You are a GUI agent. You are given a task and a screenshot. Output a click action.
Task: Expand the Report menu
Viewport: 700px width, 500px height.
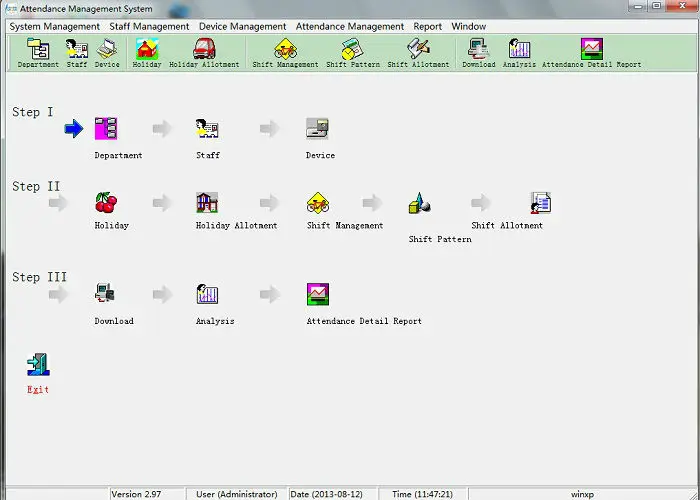coord(428,26)
